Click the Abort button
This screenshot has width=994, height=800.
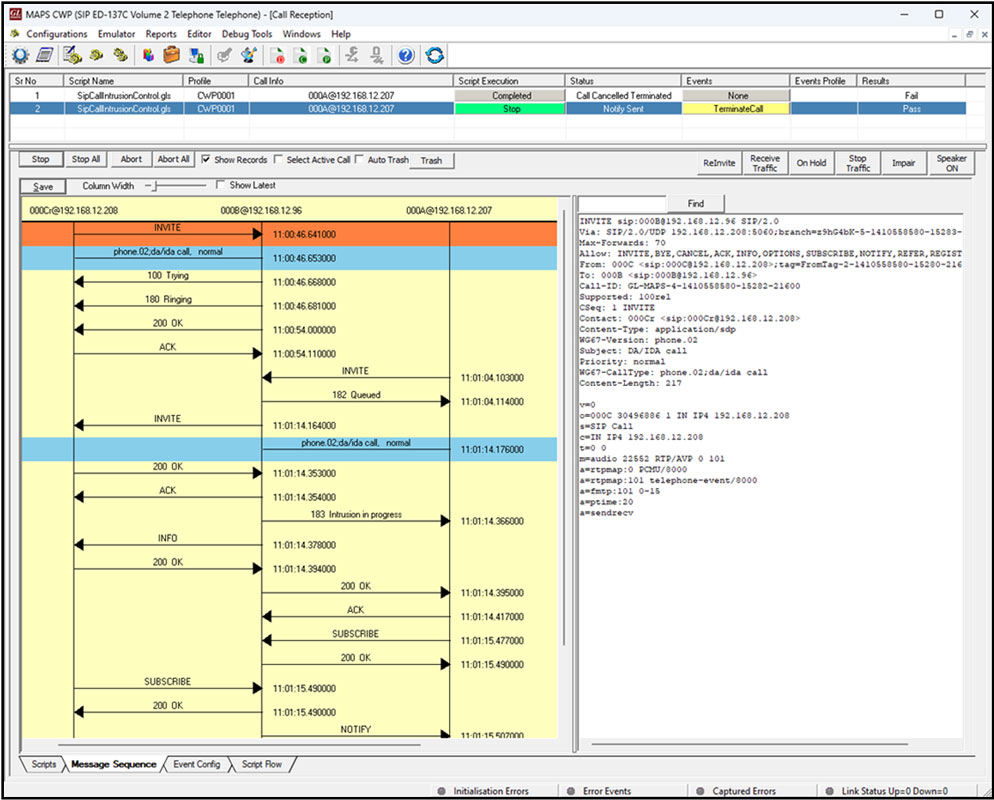click(x=131, y=159)
